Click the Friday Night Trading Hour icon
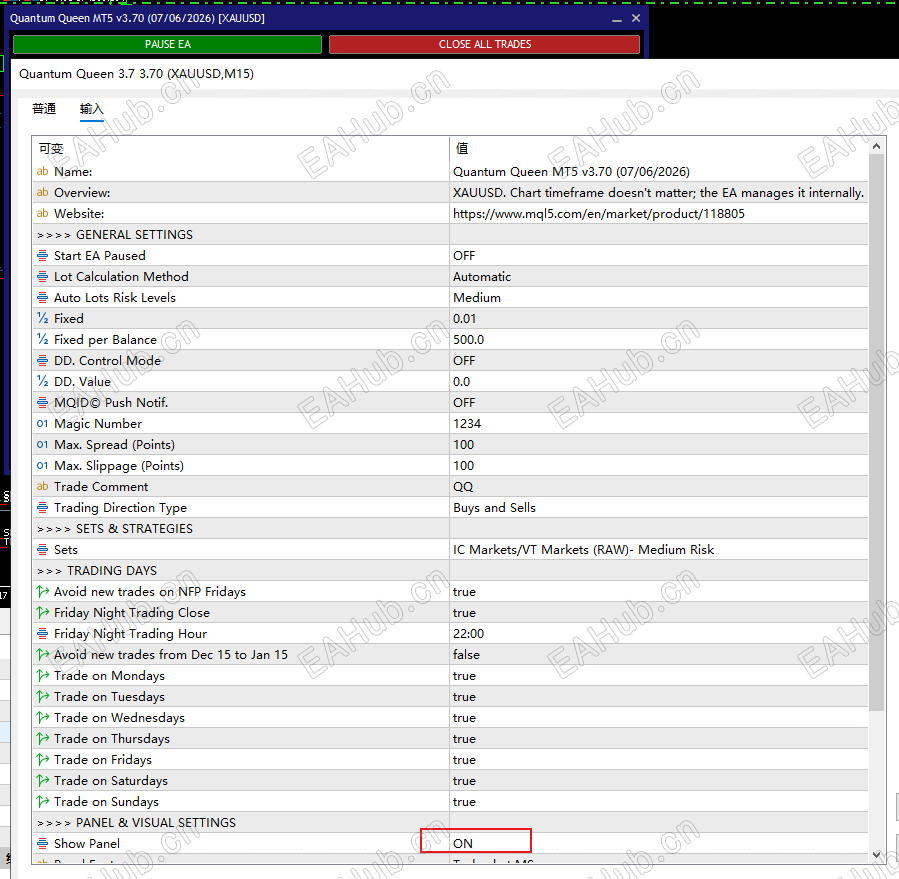This screenshot has height=879, width=899. click(x=42, y=634)
